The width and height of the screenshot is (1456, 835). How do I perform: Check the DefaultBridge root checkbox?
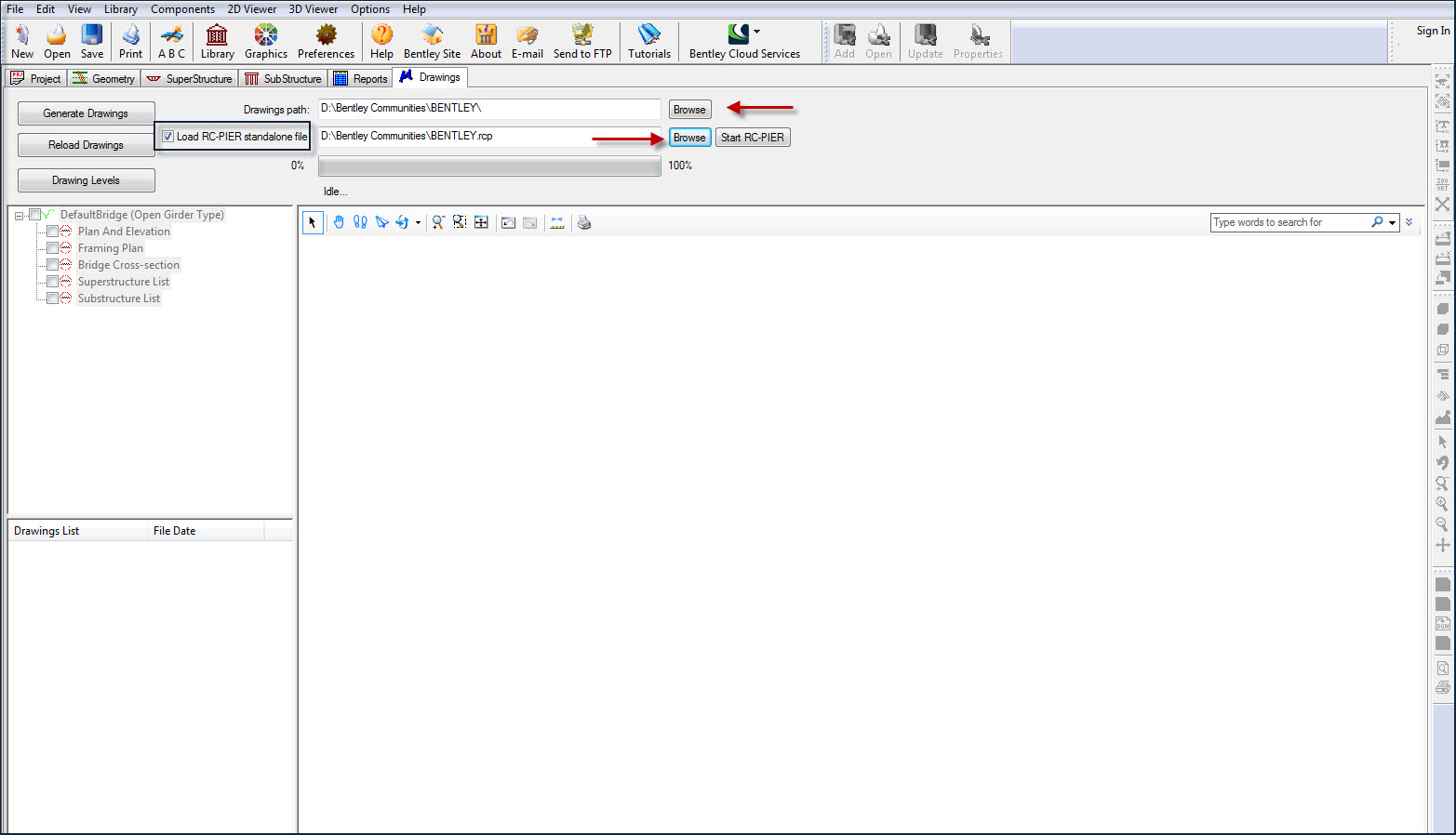35,215
